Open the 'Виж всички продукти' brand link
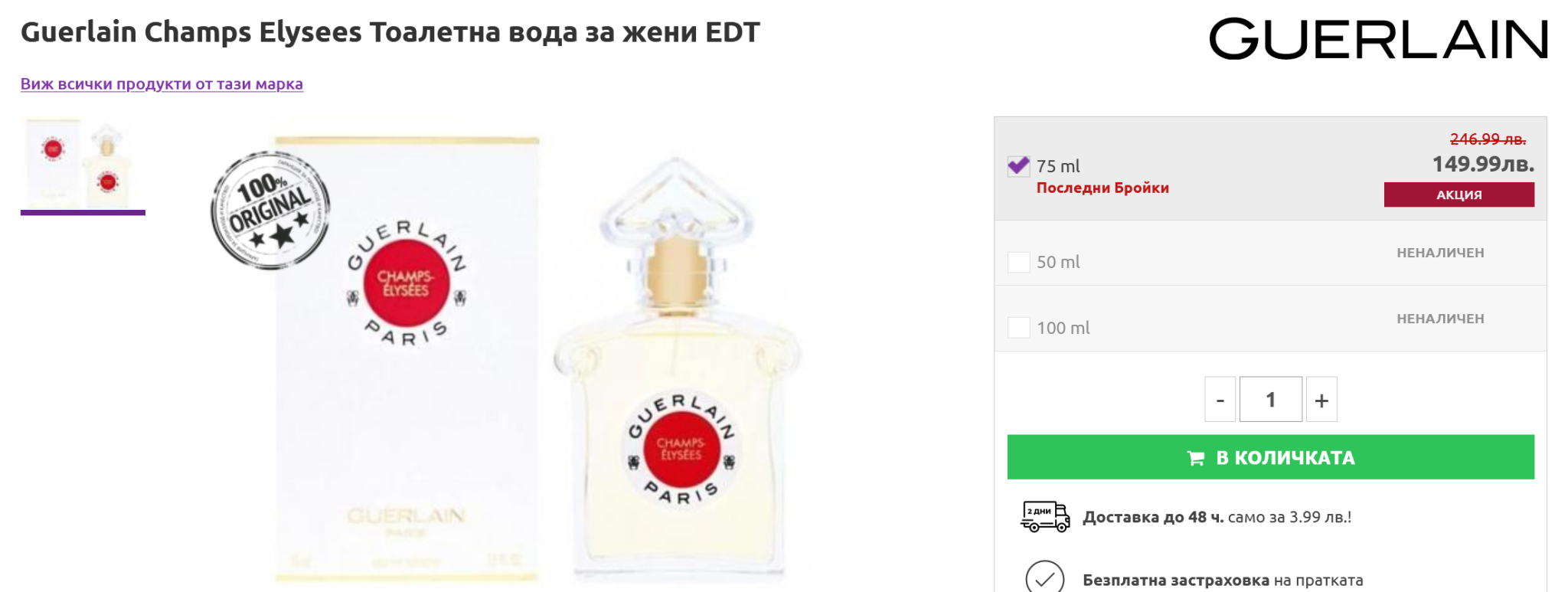The width and height of the screenshot is (1568, 592). pyautogui.click(x=162, y=84)
